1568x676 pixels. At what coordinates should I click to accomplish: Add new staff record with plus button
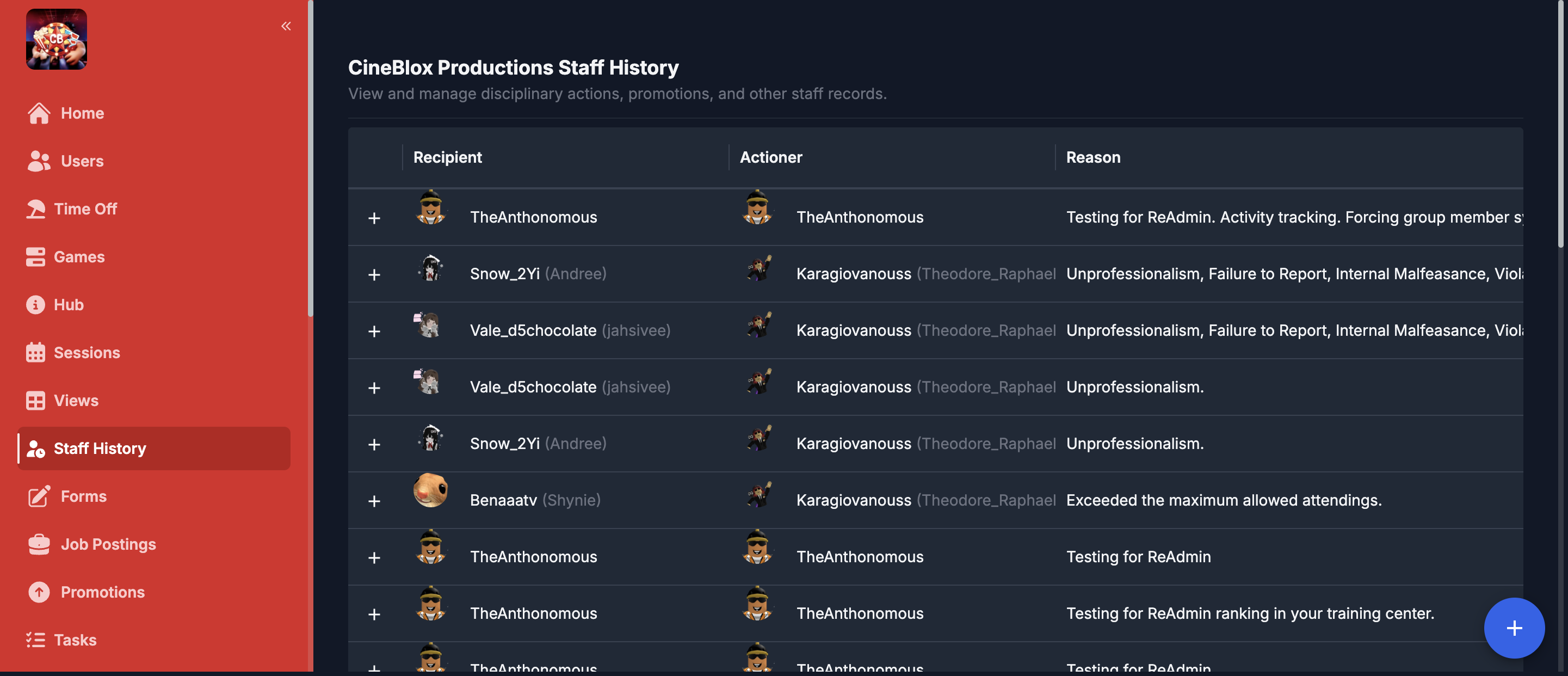click(x=1514, y=628)
